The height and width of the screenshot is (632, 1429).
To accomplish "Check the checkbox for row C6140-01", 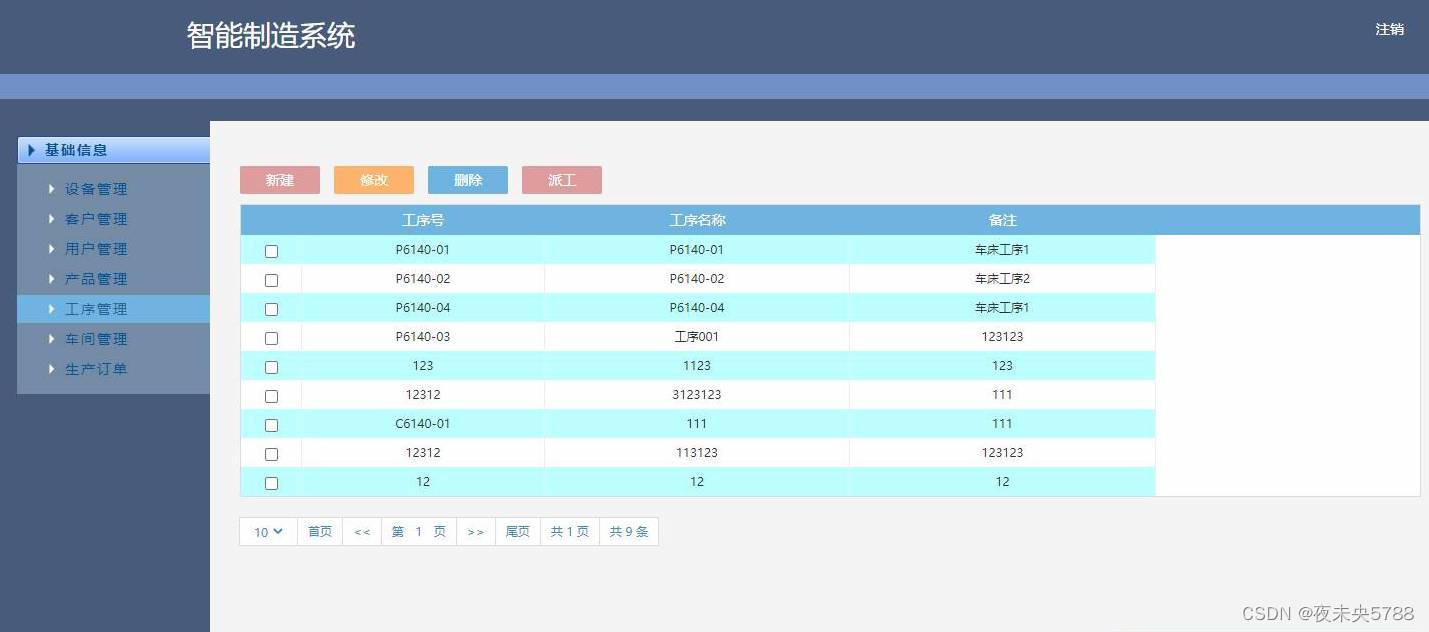I will point(271,425).
